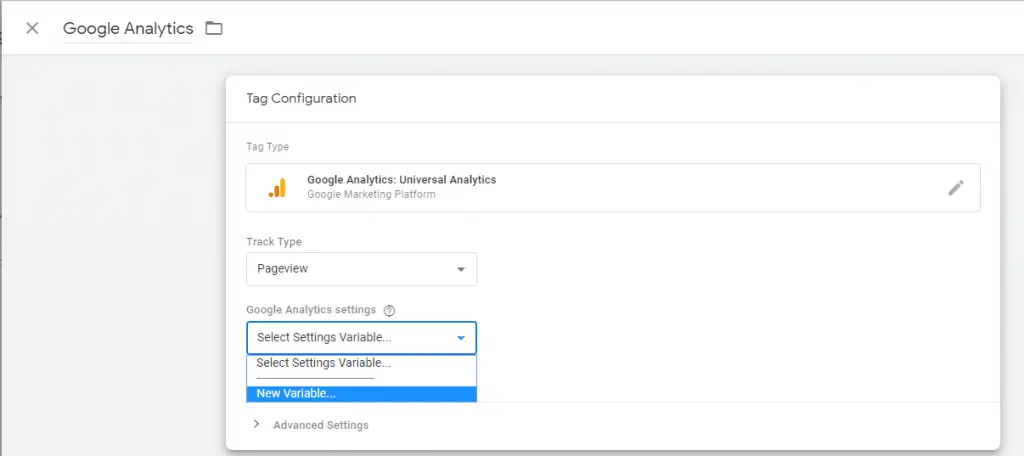Click the open Select Settings Variable combo box
1024x456 pixels.
coord(361,338)
